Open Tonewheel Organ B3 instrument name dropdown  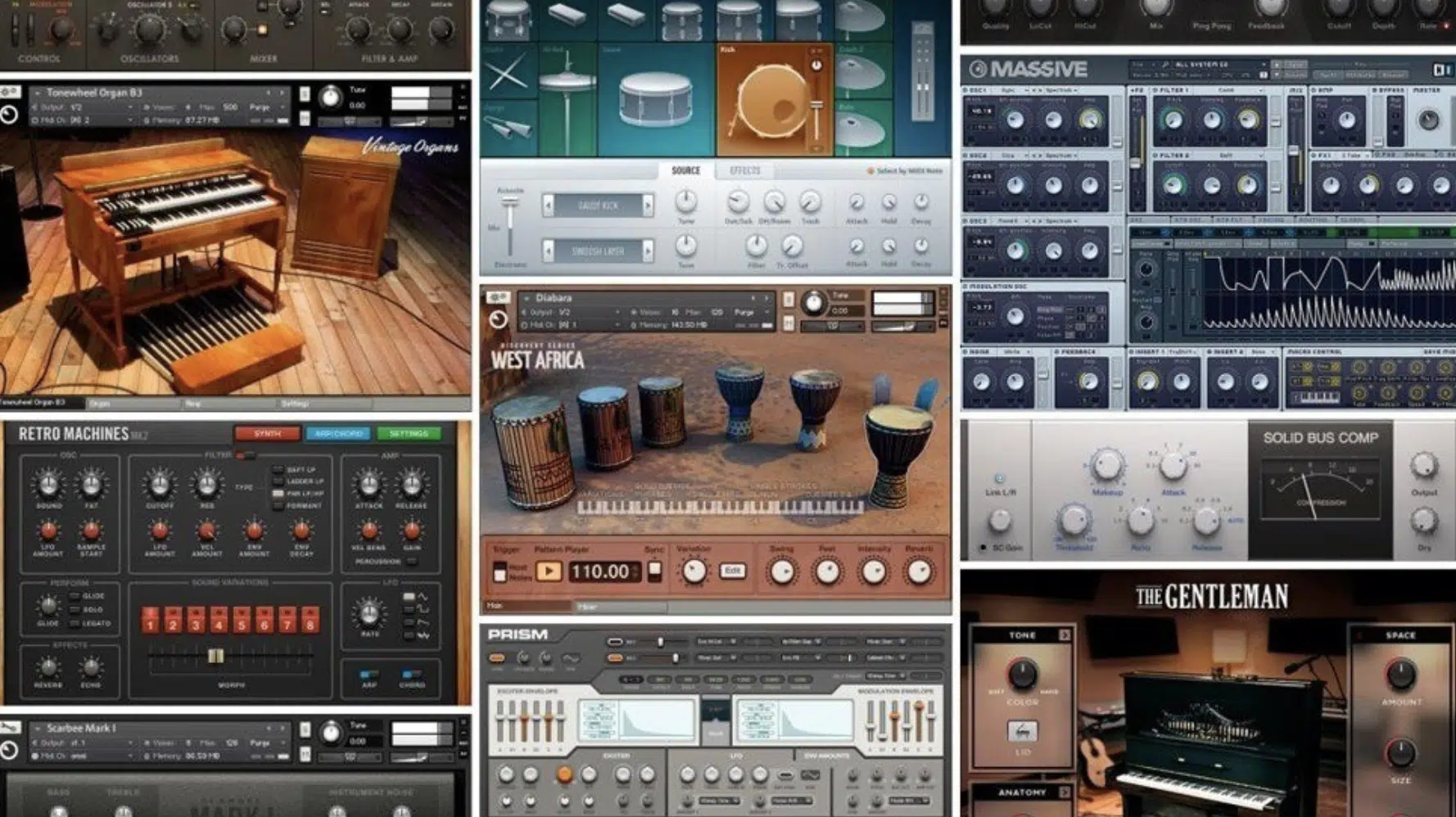[x=37, y=93]
